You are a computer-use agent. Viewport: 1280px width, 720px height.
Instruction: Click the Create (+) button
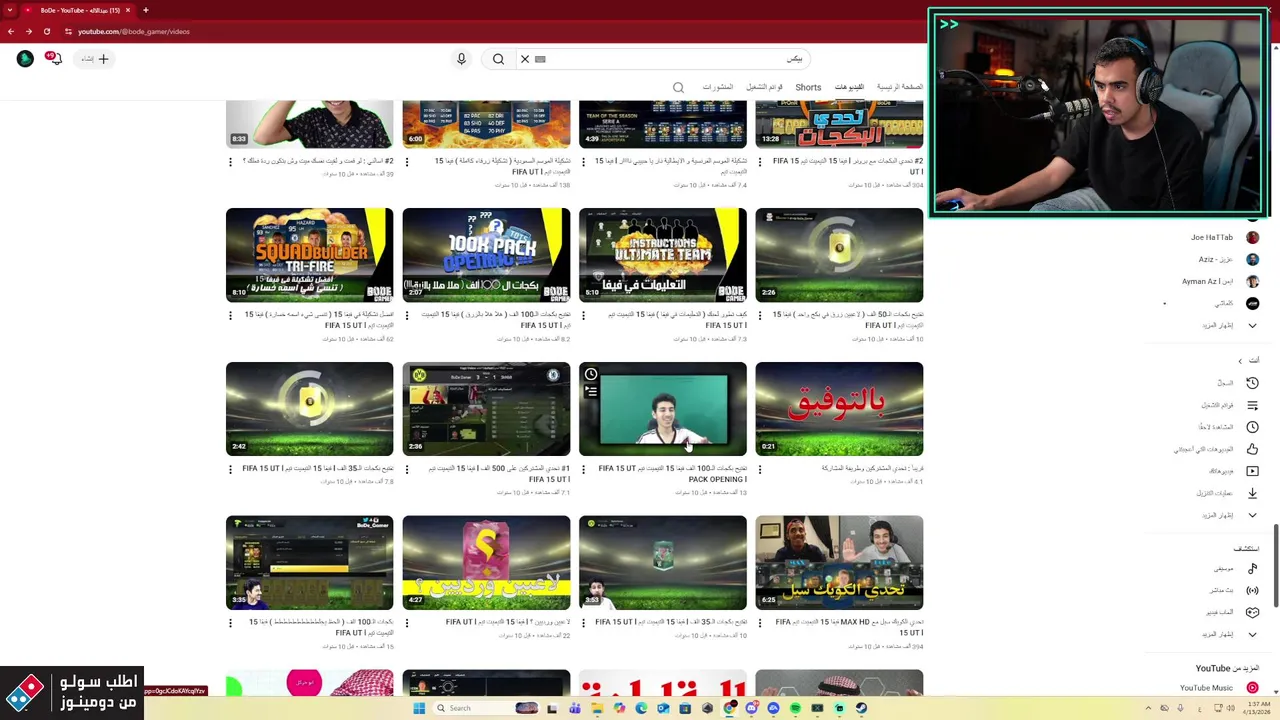pos(96,59)
